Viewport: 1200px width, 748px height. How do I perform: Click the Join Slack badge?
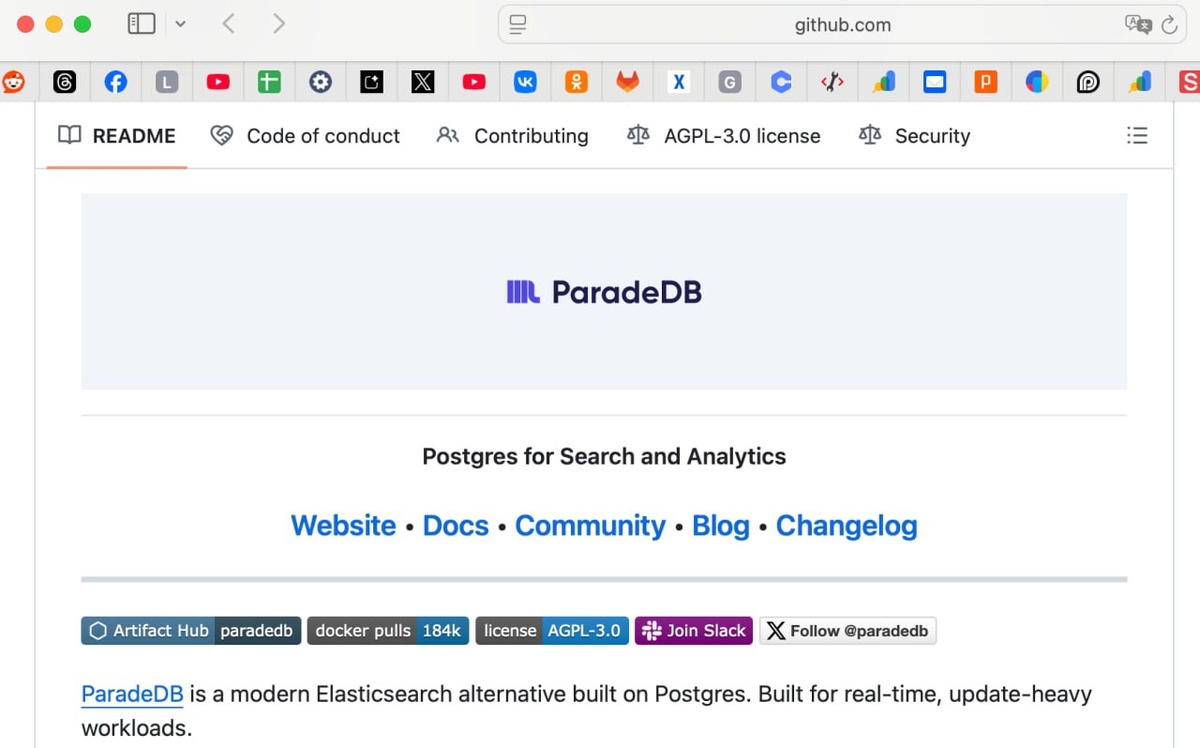[693, 631]
